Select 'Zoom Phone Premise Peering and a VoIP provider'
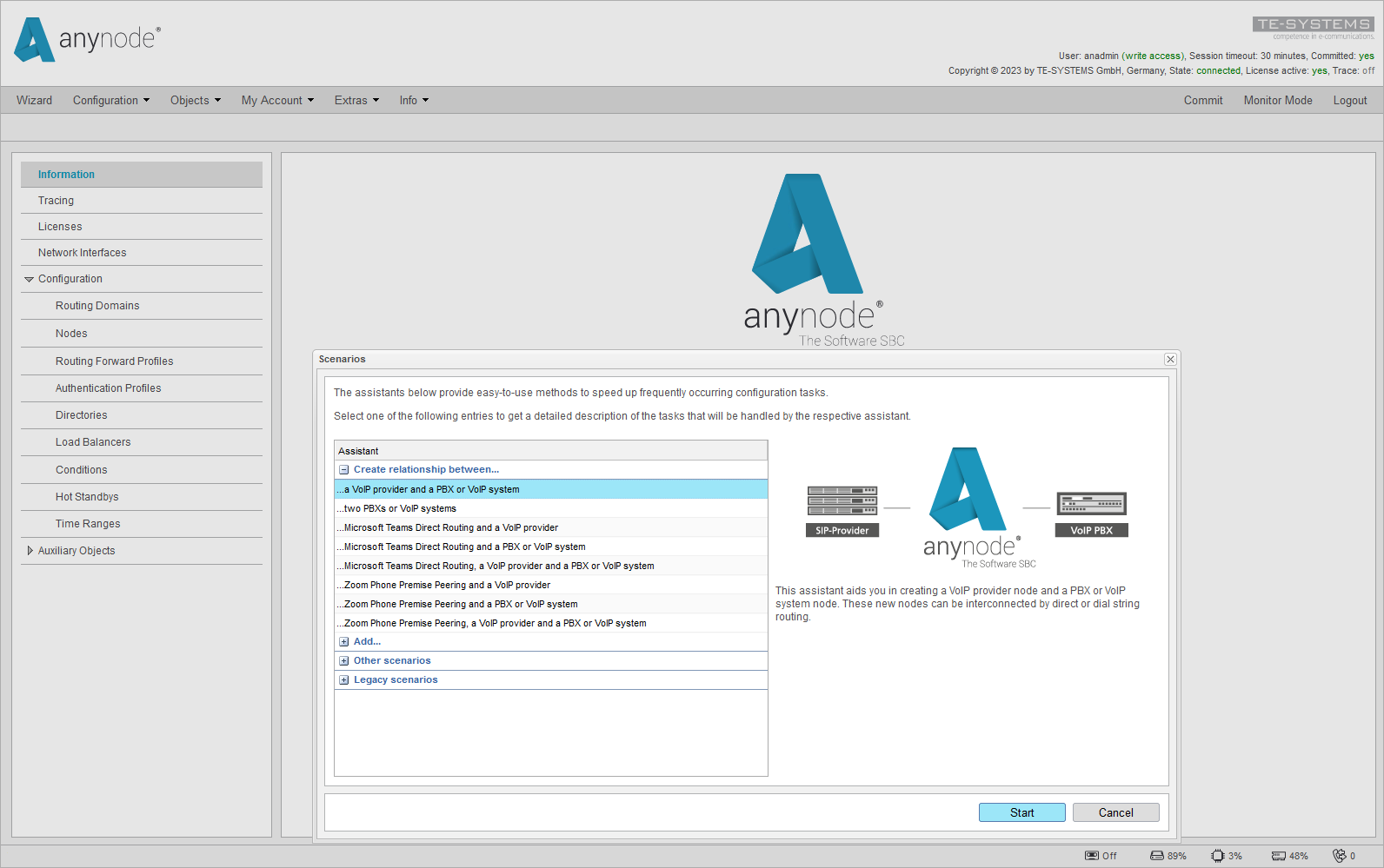 tap(551, 585)
